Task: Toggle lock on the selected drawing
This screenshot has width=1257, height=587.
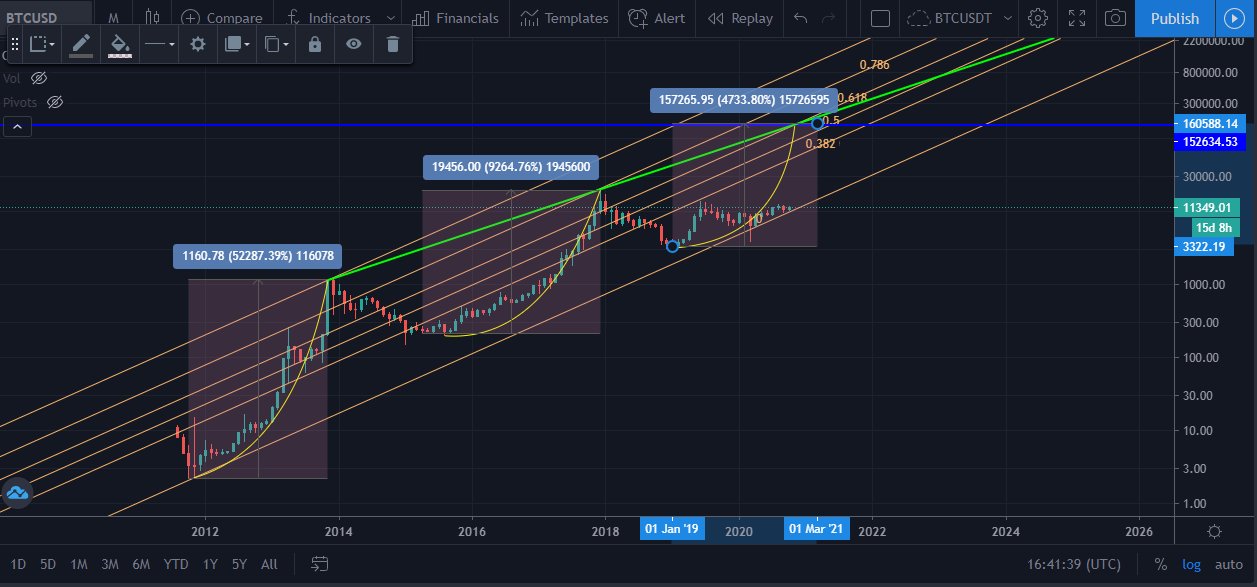Action: tap(315, 44)
